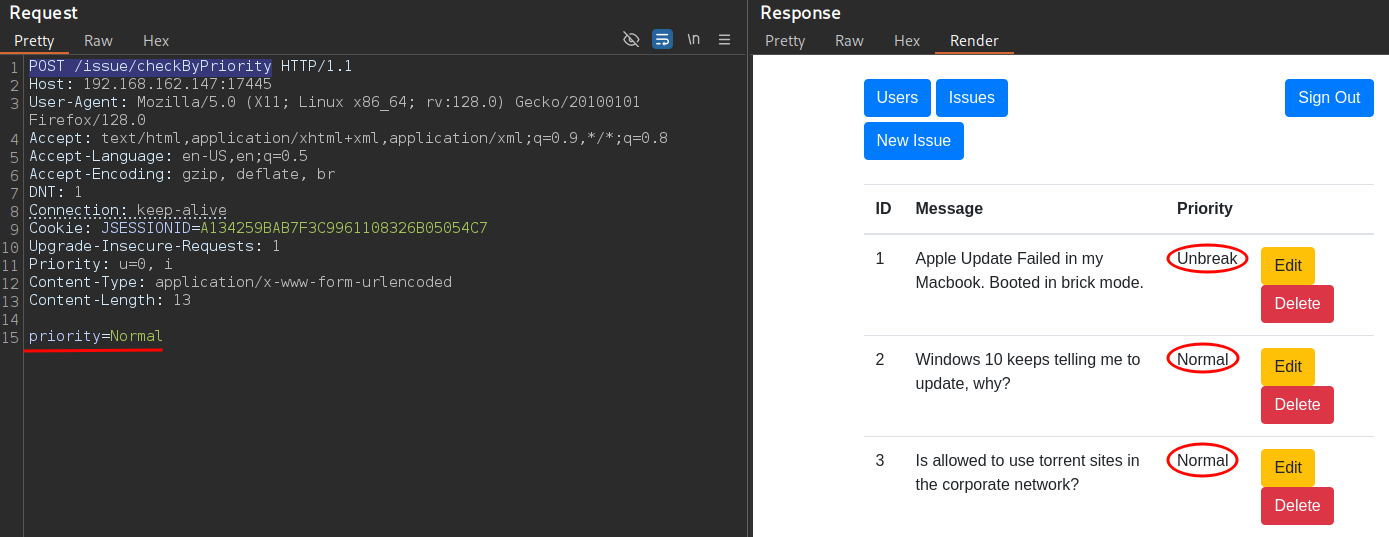Click the New Issue button
1389x537 pixels.
click(914, 141)
